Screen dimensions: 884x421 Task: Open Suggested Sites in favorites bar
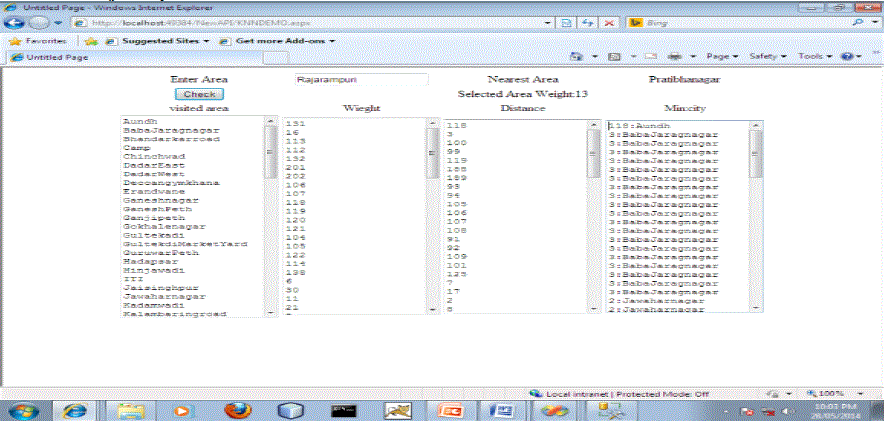(x=158, y=41)
